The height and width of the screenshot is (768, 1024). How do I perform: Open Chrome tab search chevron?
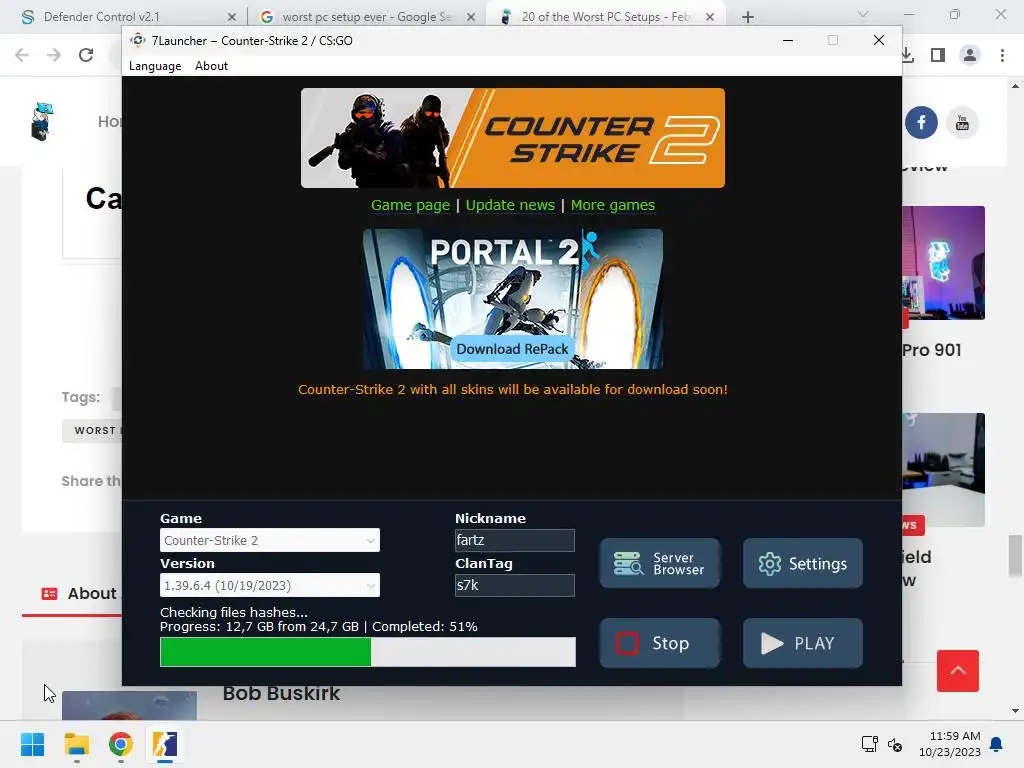tap(863, 14)
